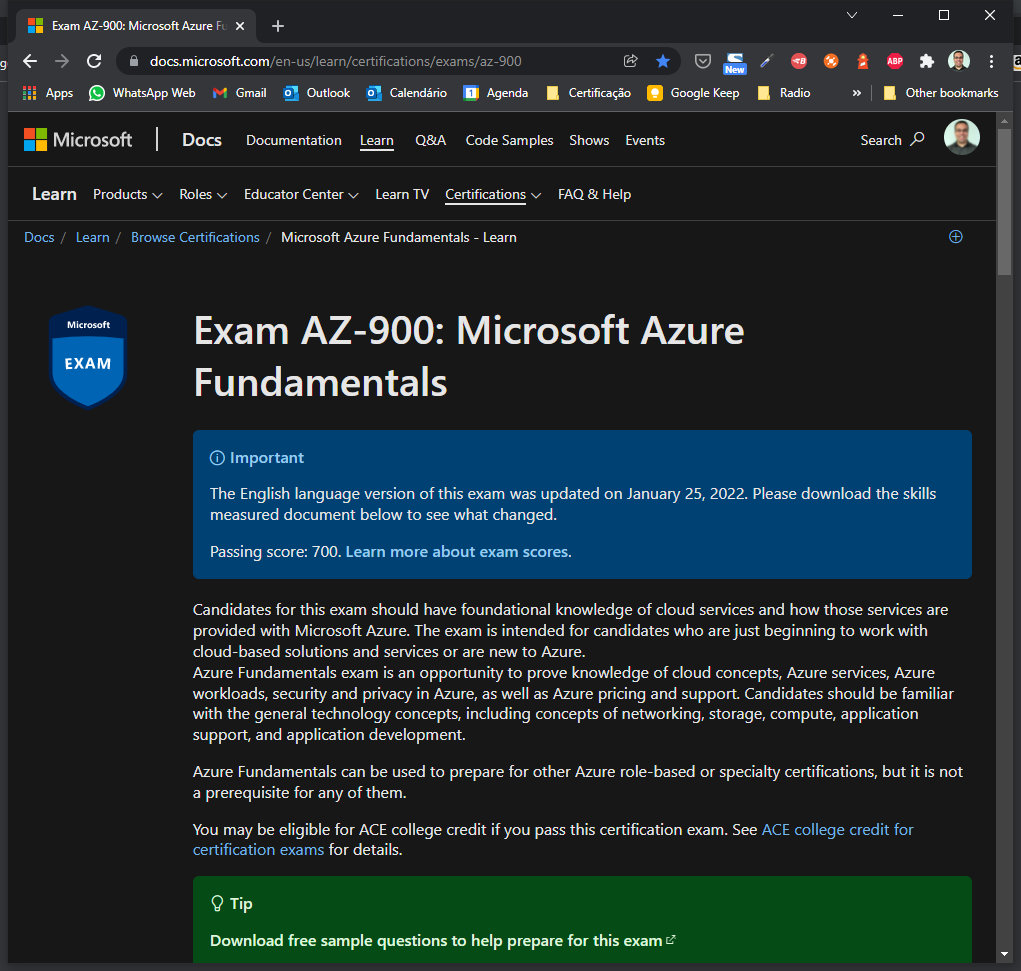Screen dimensions: 1021x971
Task: Close the Exam AZ-900 browser tab
Action: coord(240,26)
